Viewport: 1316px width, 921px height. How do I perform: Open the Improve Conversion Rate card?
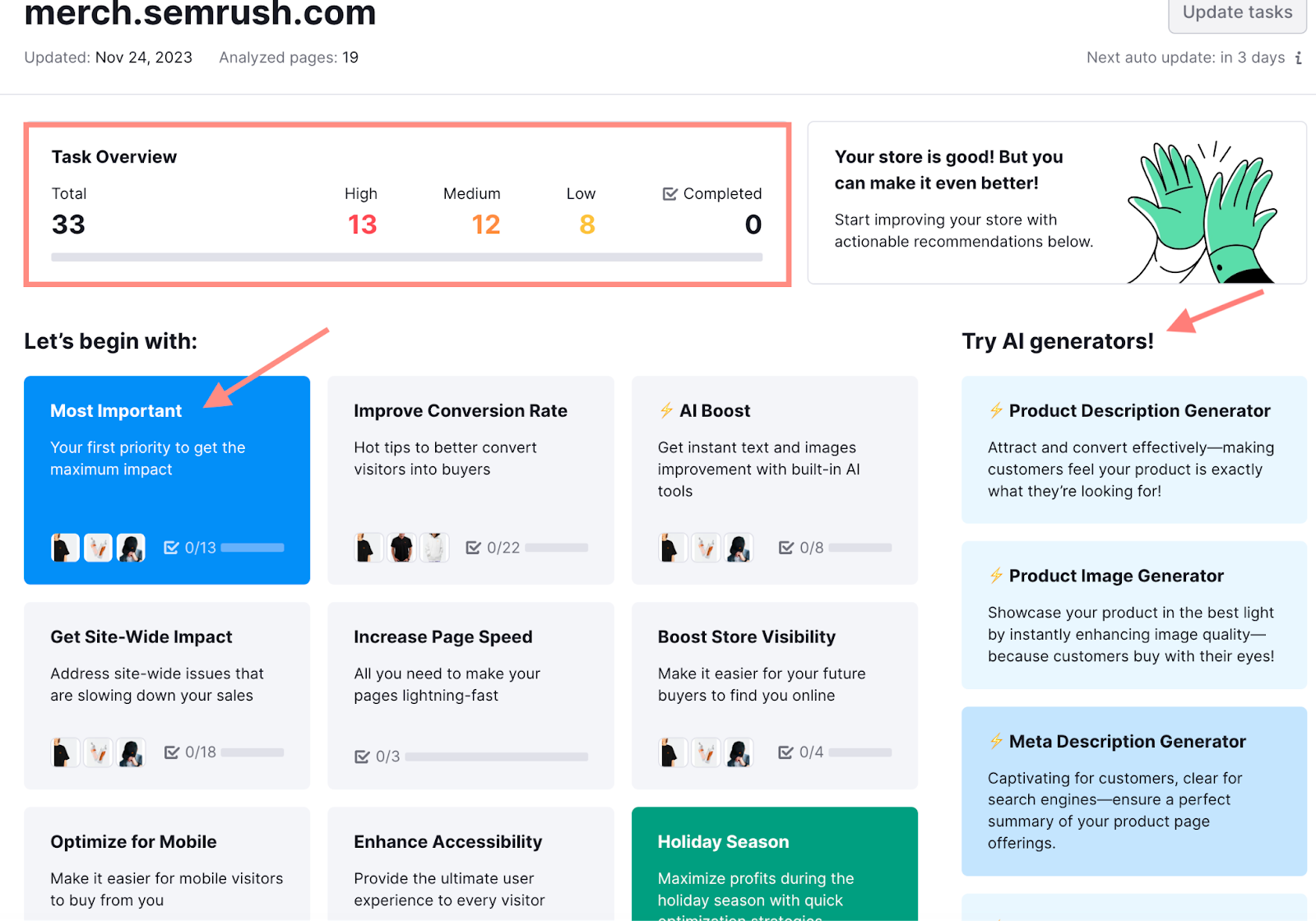pyautogui.click(x=470, y=480)
